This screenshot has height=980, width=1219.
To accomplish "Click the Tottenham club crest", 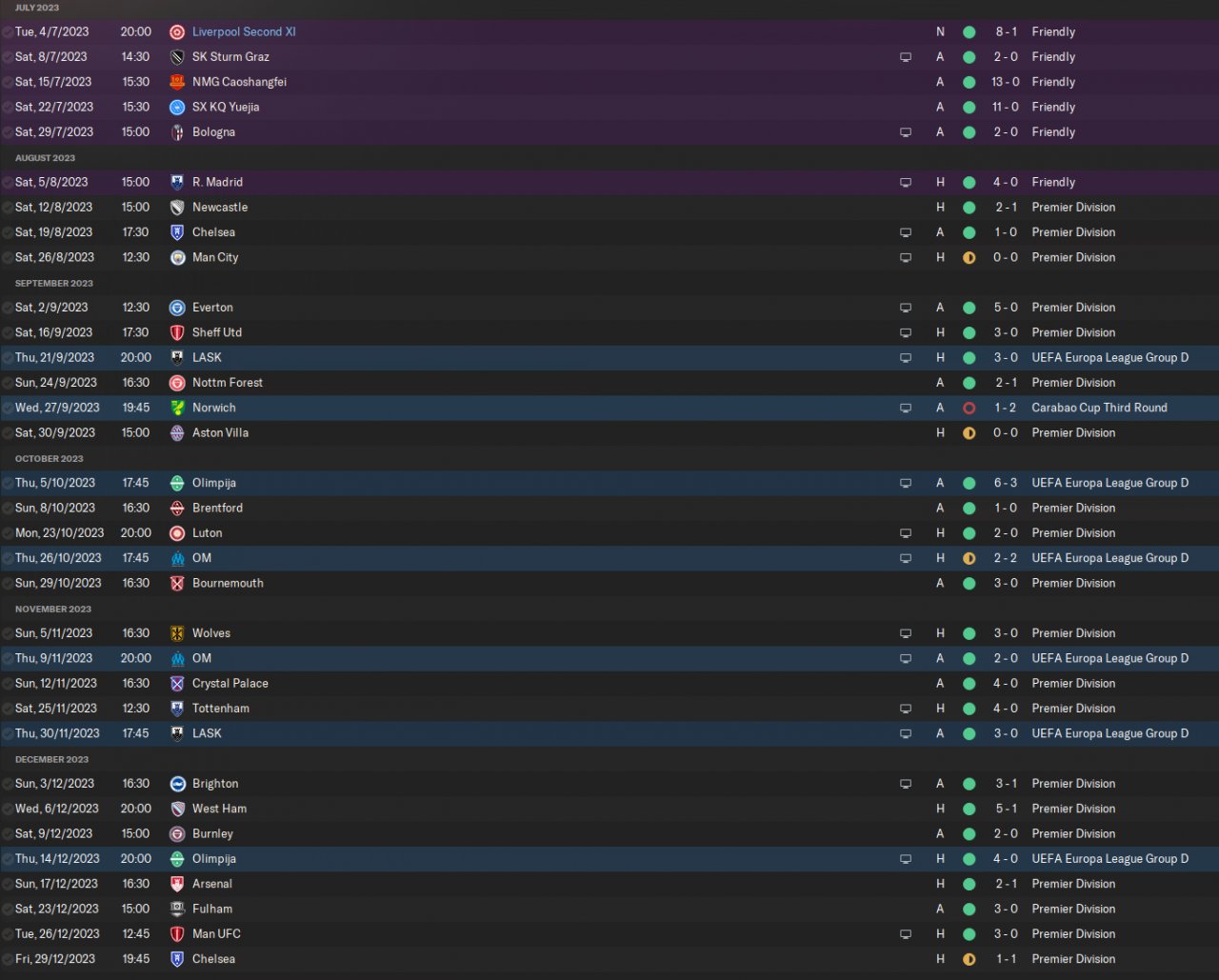I will click(177, 709).
